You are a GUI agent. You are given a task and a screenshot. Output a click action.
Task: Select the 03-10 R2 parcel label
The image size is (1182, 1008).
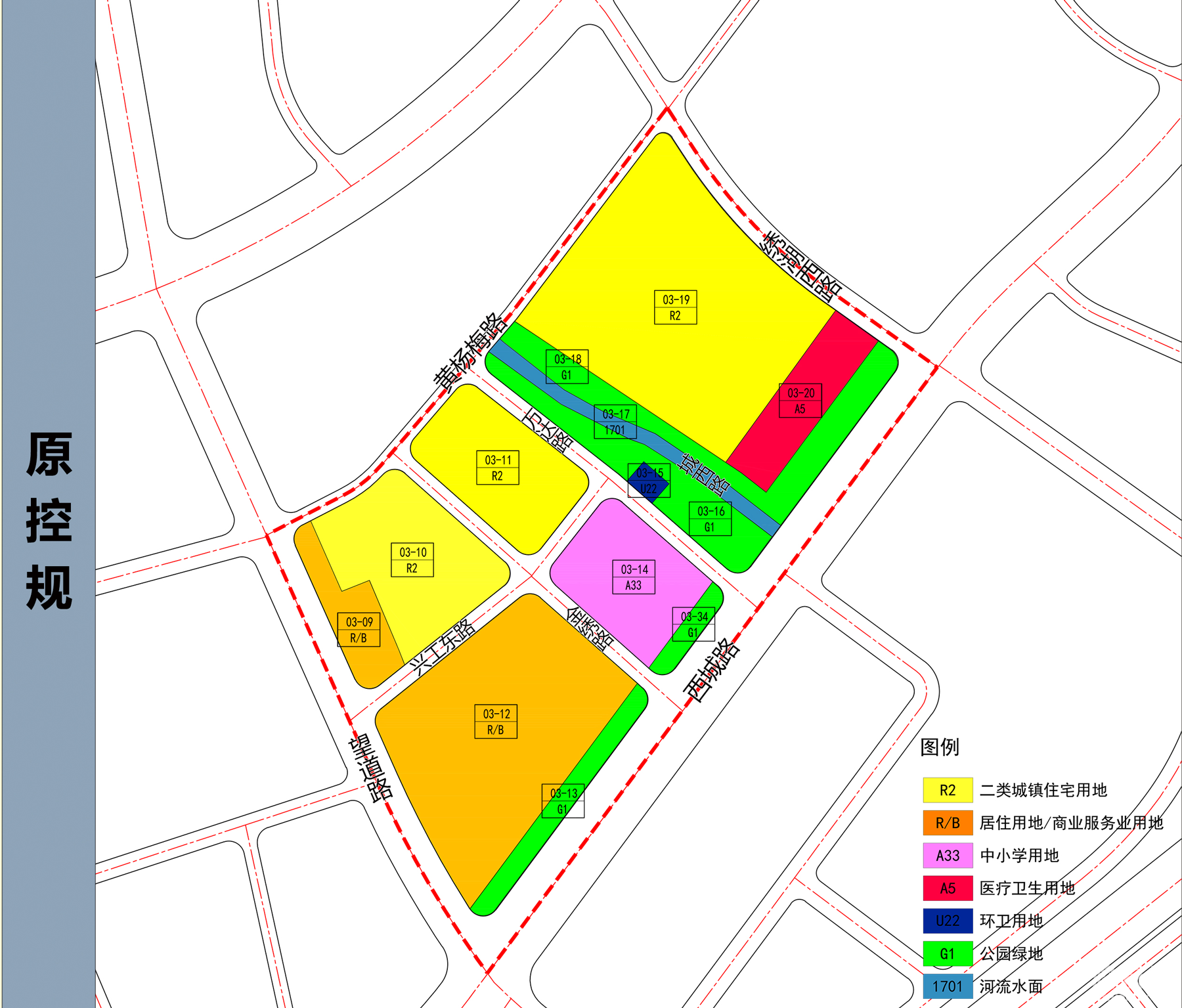(412, 560)
